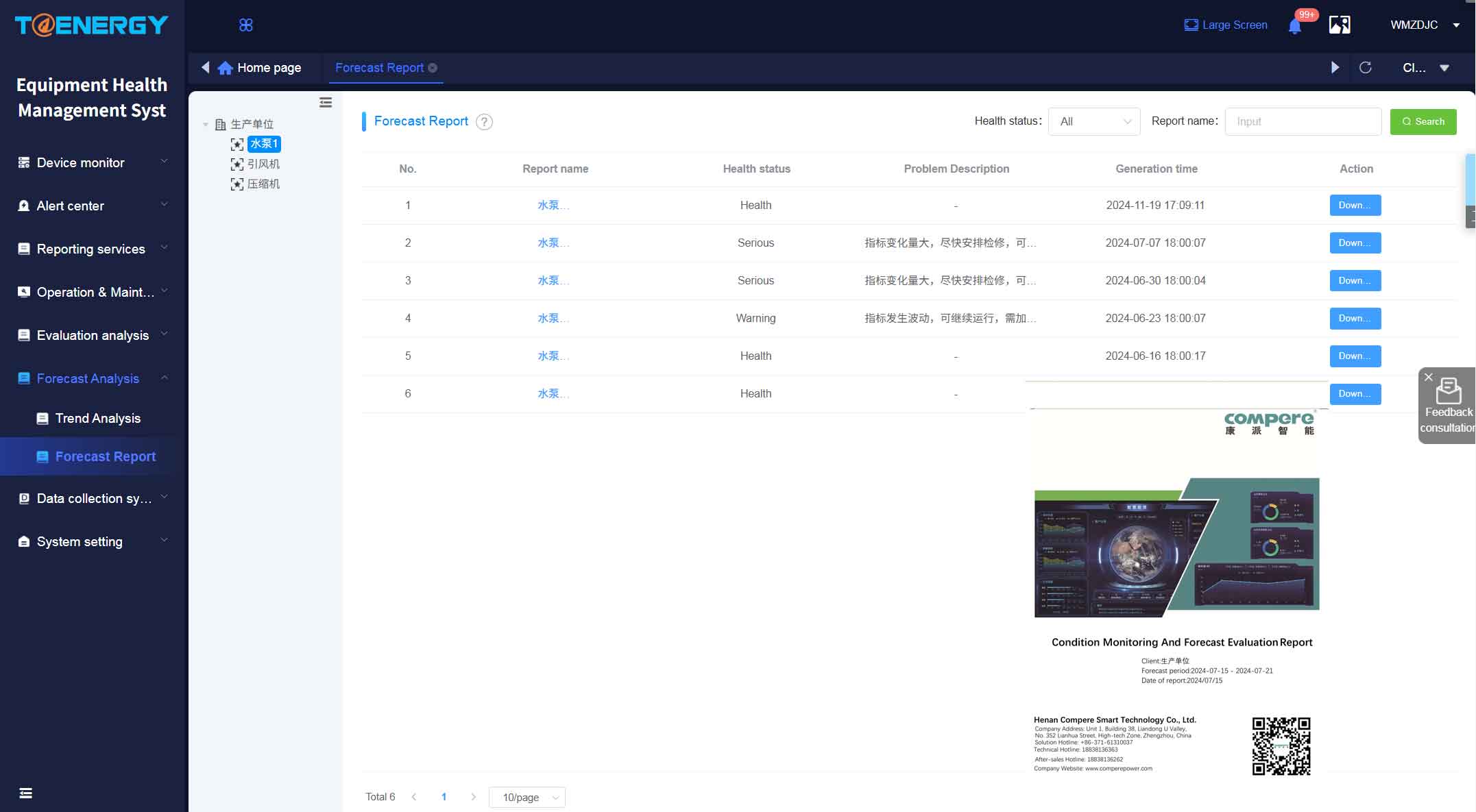
Task: Select page 1 in pagination
Action: click(x=444, y=796)
